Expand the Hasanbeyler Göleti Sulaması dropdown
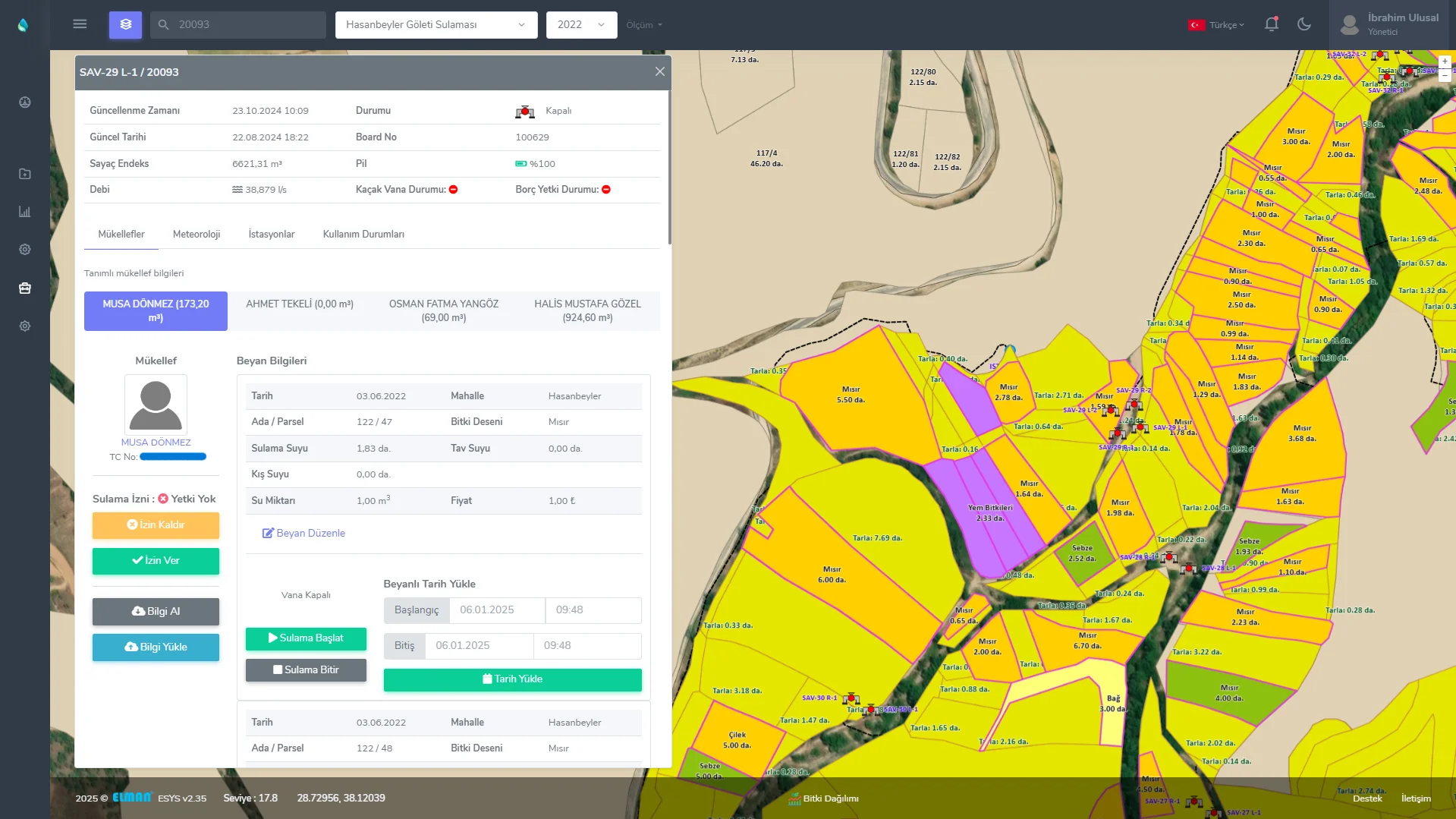The image size is (1456, 819). 436,25
